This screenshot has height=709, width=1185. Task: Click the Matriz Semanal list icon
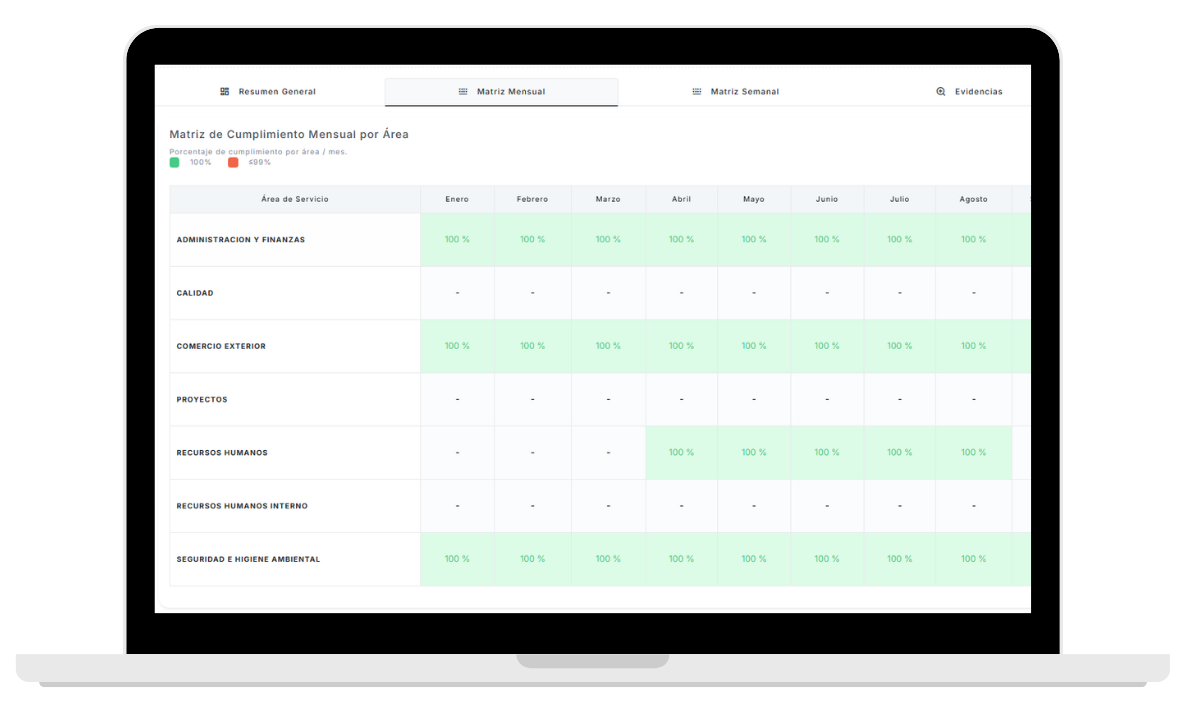(x=697, y=92)
